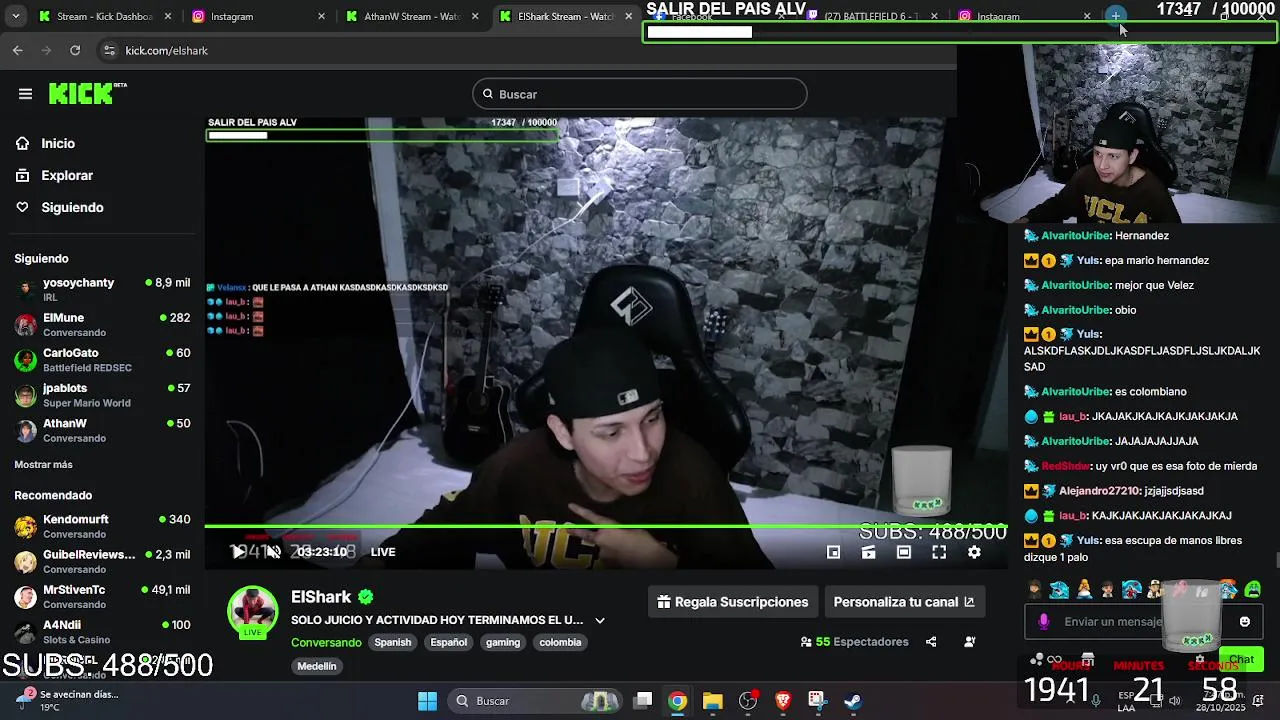1280x720 pixels.
Task: Click the ElShark channel name
Action: pyautogui.click(x=321, y=597)
